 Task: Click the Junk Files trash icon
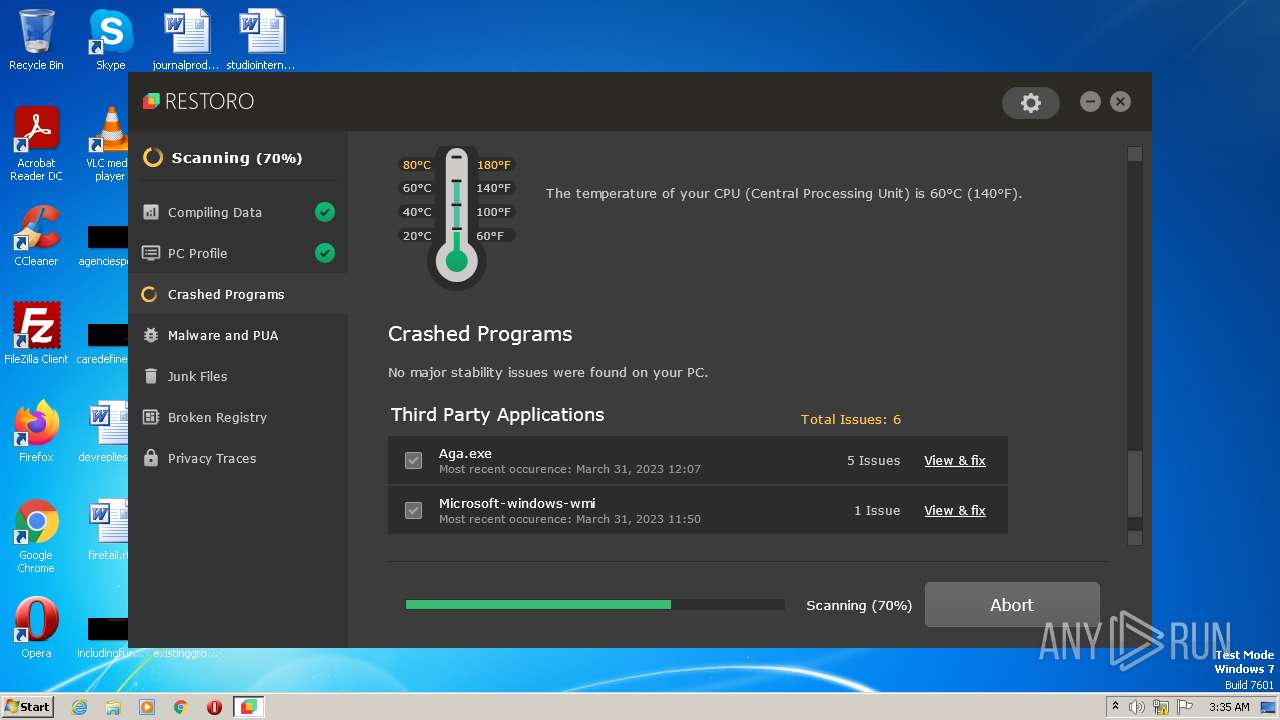pyautogui.click(x=151, y=376)
